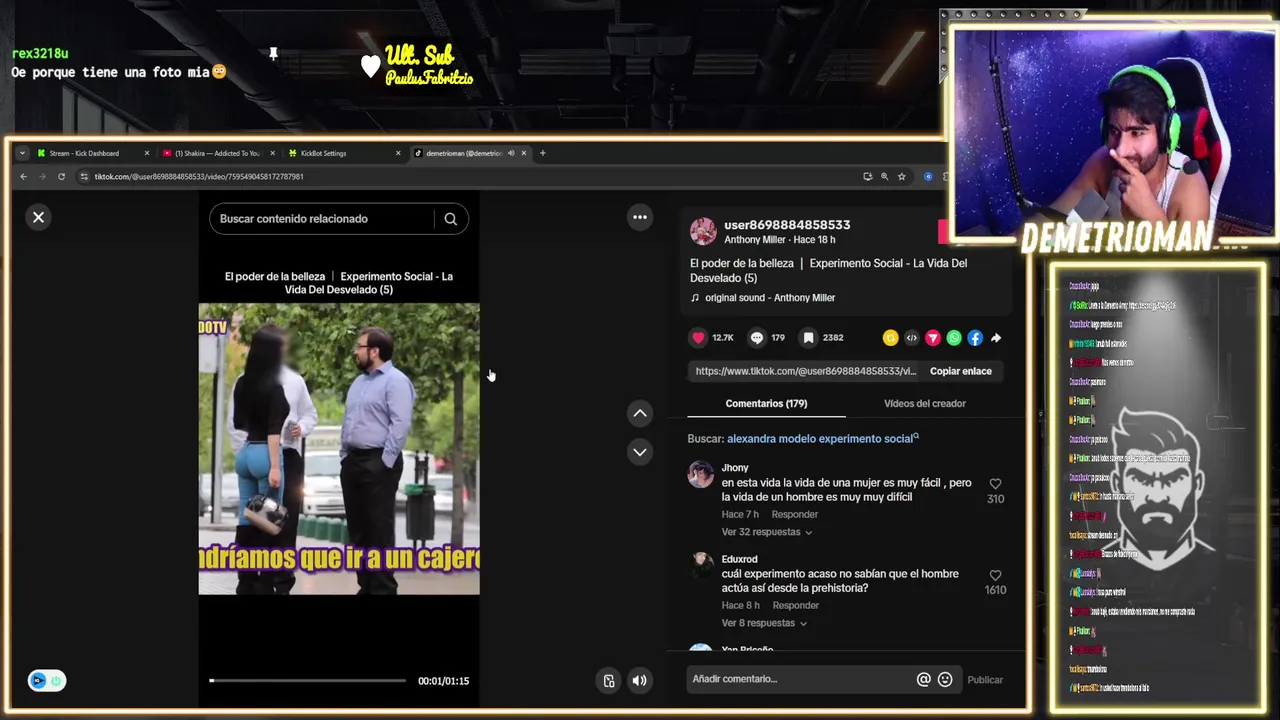Image resolution: width=1280 pixels, height=720 pixels.
Task: Switch to Stream - Kick Dashboard tab
Action: 91,153
